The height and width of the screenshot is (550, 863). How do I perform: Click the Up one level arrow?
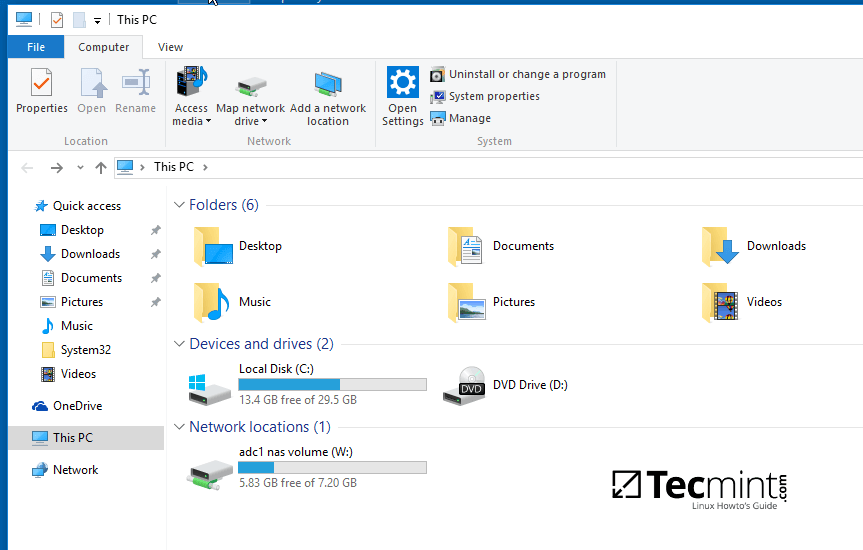point(100,168)
